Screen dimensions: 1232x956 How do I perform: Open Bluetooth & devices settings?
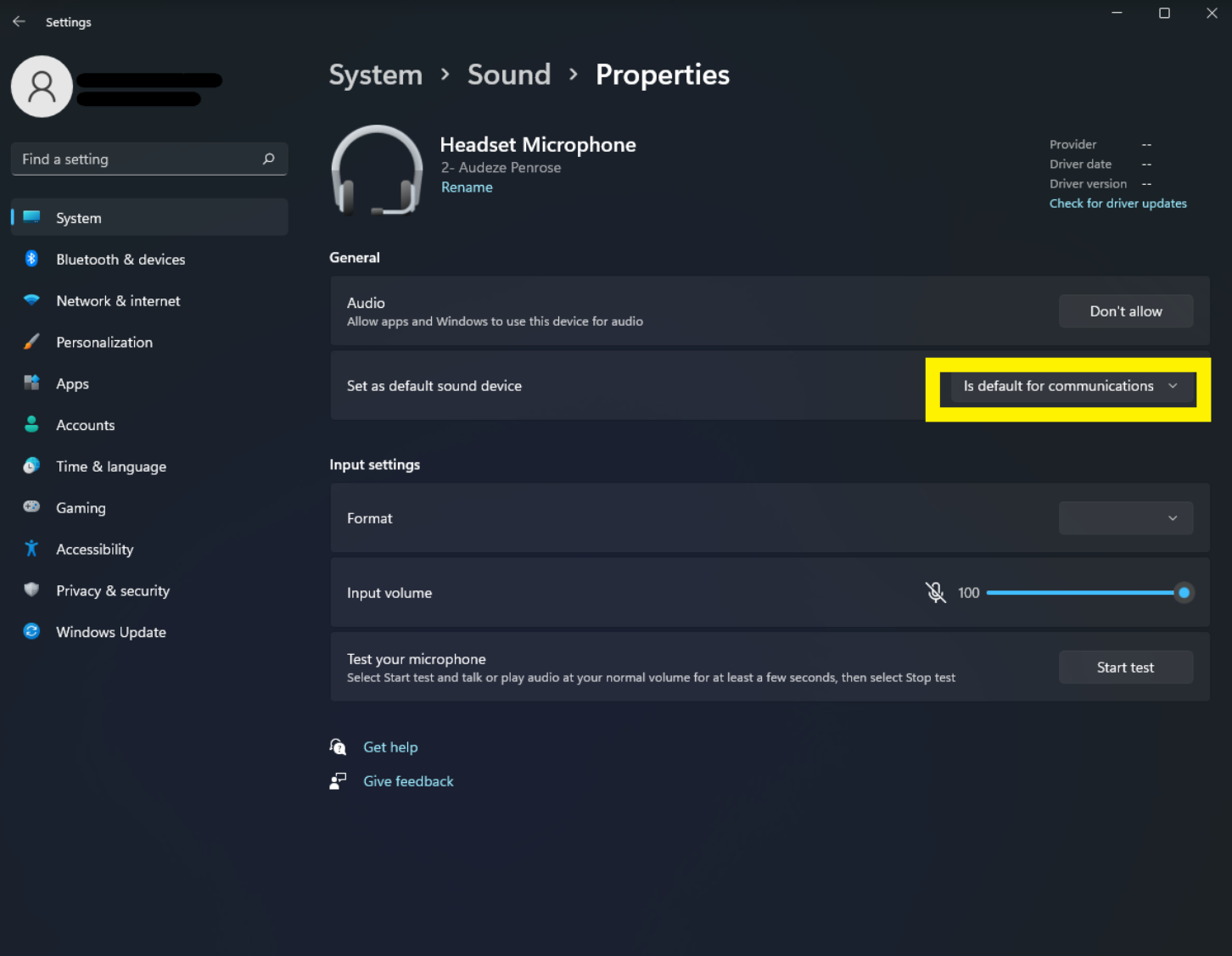point(149,259)
